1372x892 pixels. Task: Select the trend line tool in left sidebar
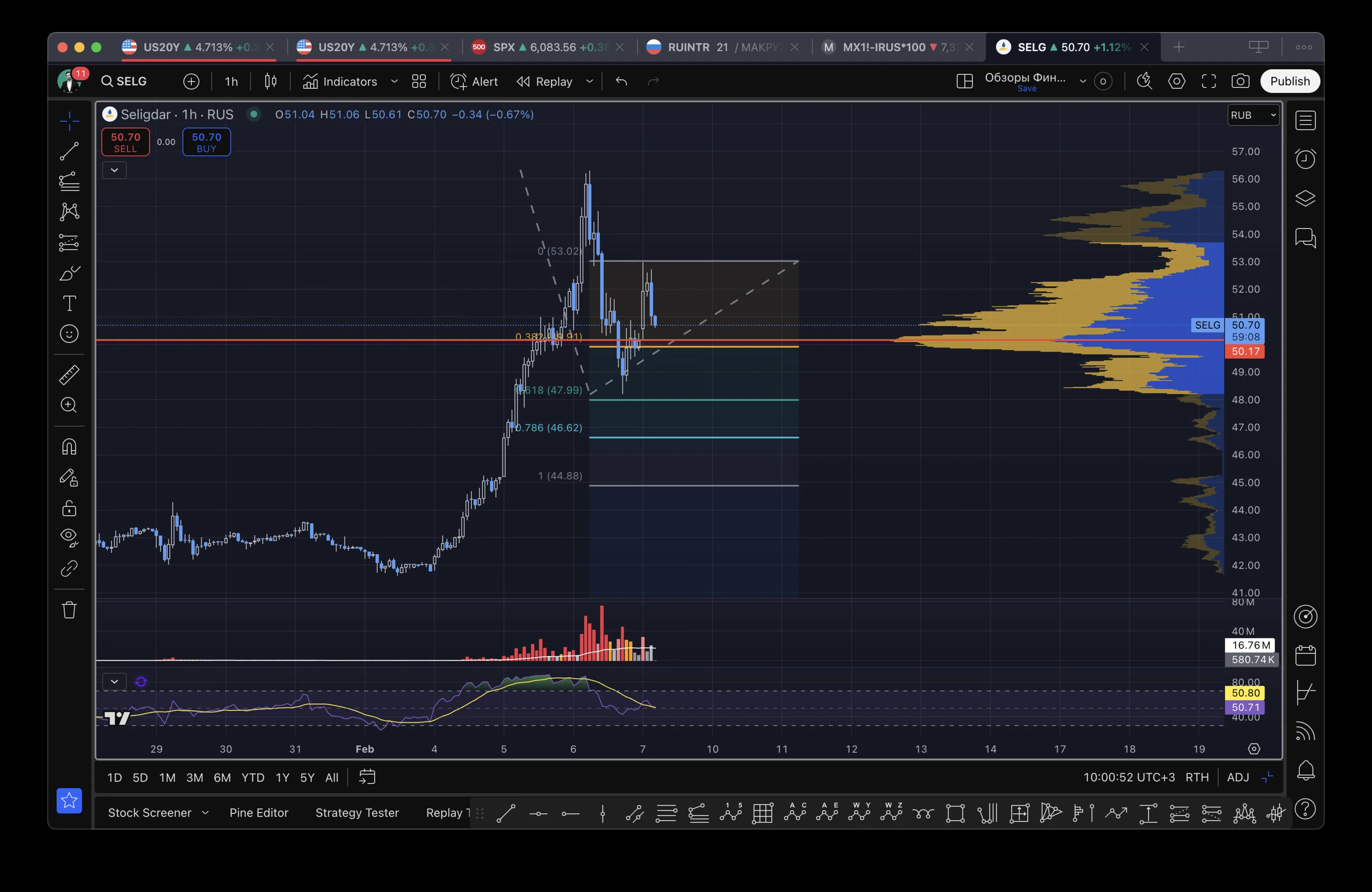(x=69, y=151)
